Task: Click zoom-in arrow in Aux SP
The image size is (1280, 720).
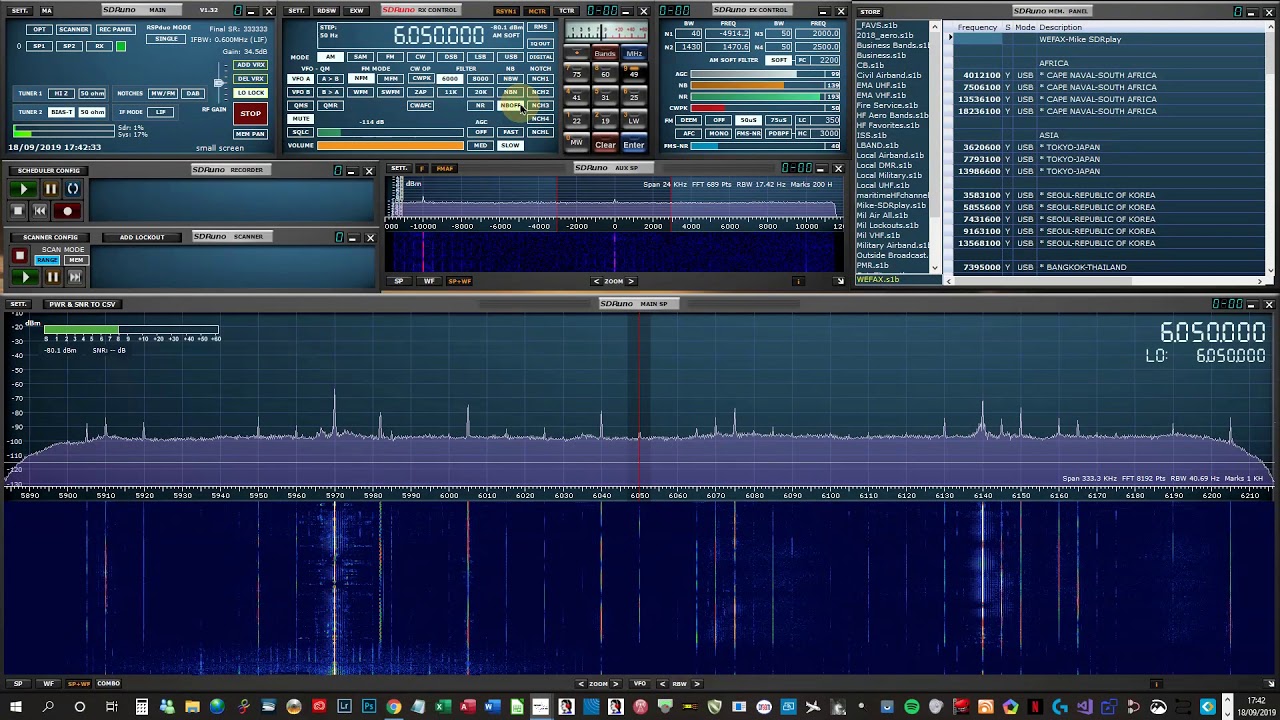Action: (x=631, y=281)
